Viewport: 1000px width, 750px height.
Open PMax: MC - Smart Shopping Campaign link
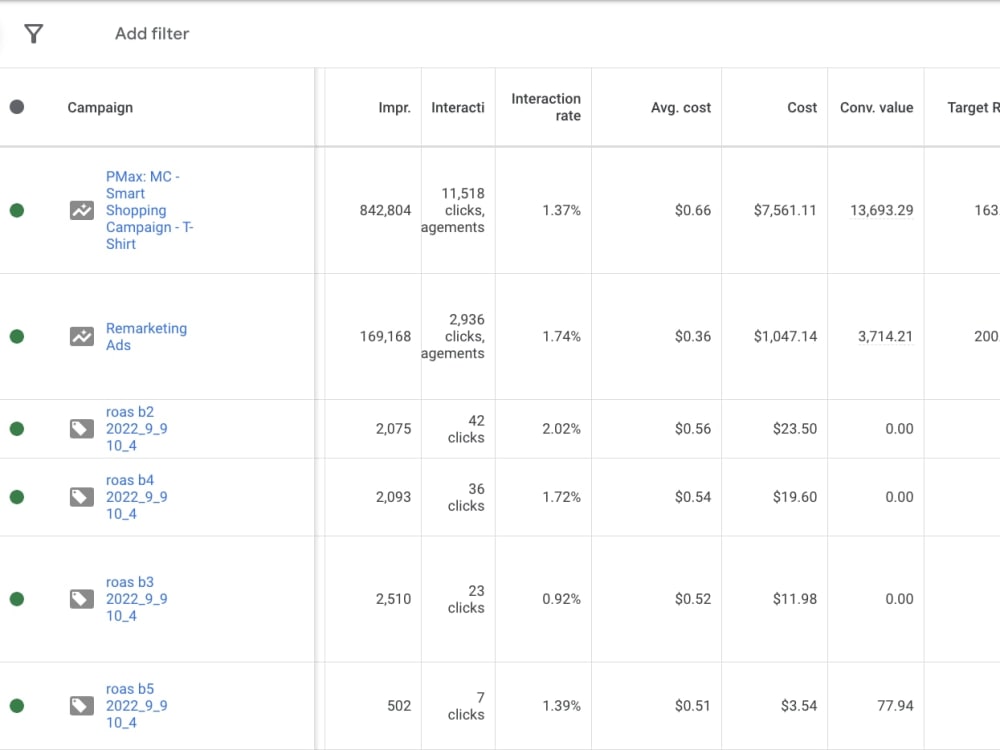pyautogui.click(x=150, y=210)
